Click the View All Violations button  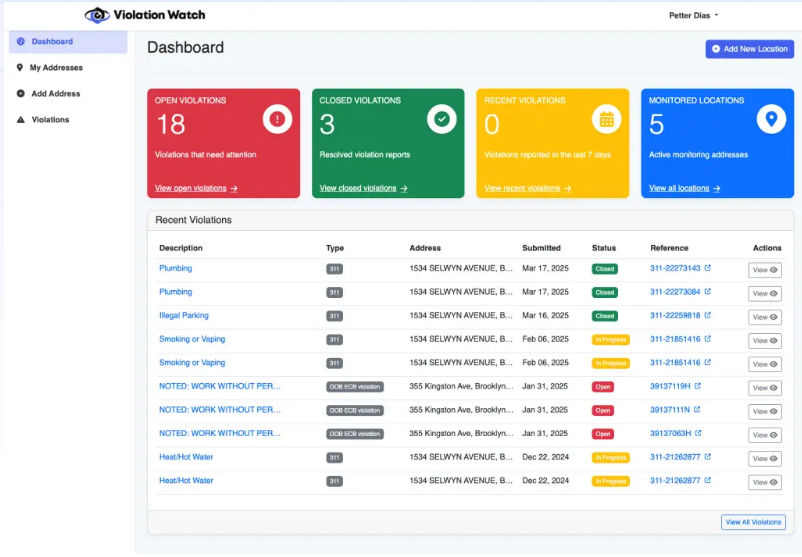coord(753,522)
